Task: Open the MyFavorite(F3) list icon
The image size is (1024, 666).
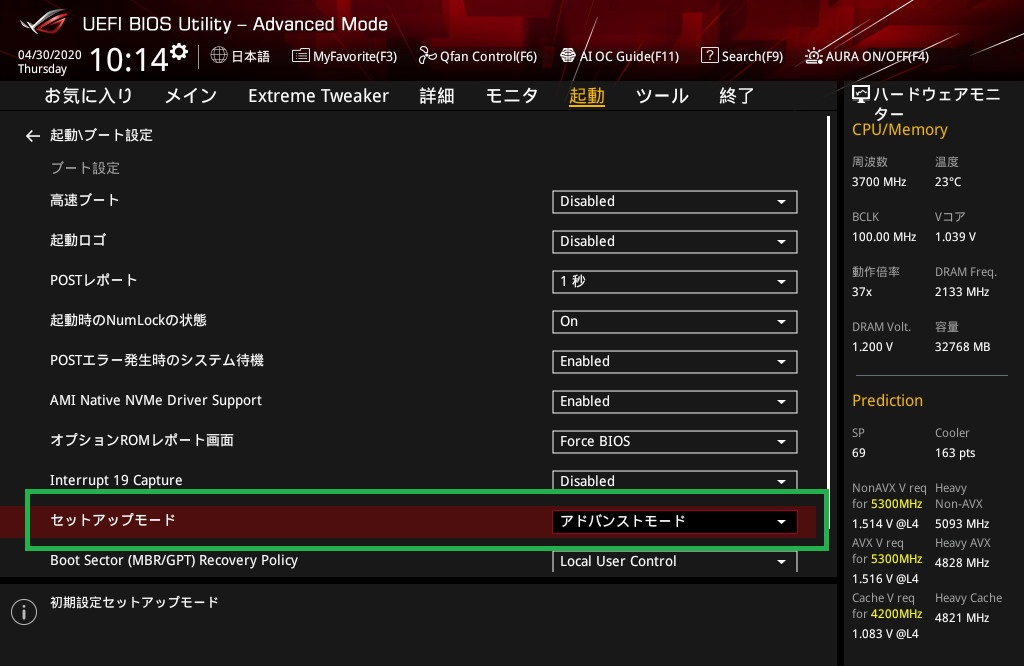Action: (300, 56)
